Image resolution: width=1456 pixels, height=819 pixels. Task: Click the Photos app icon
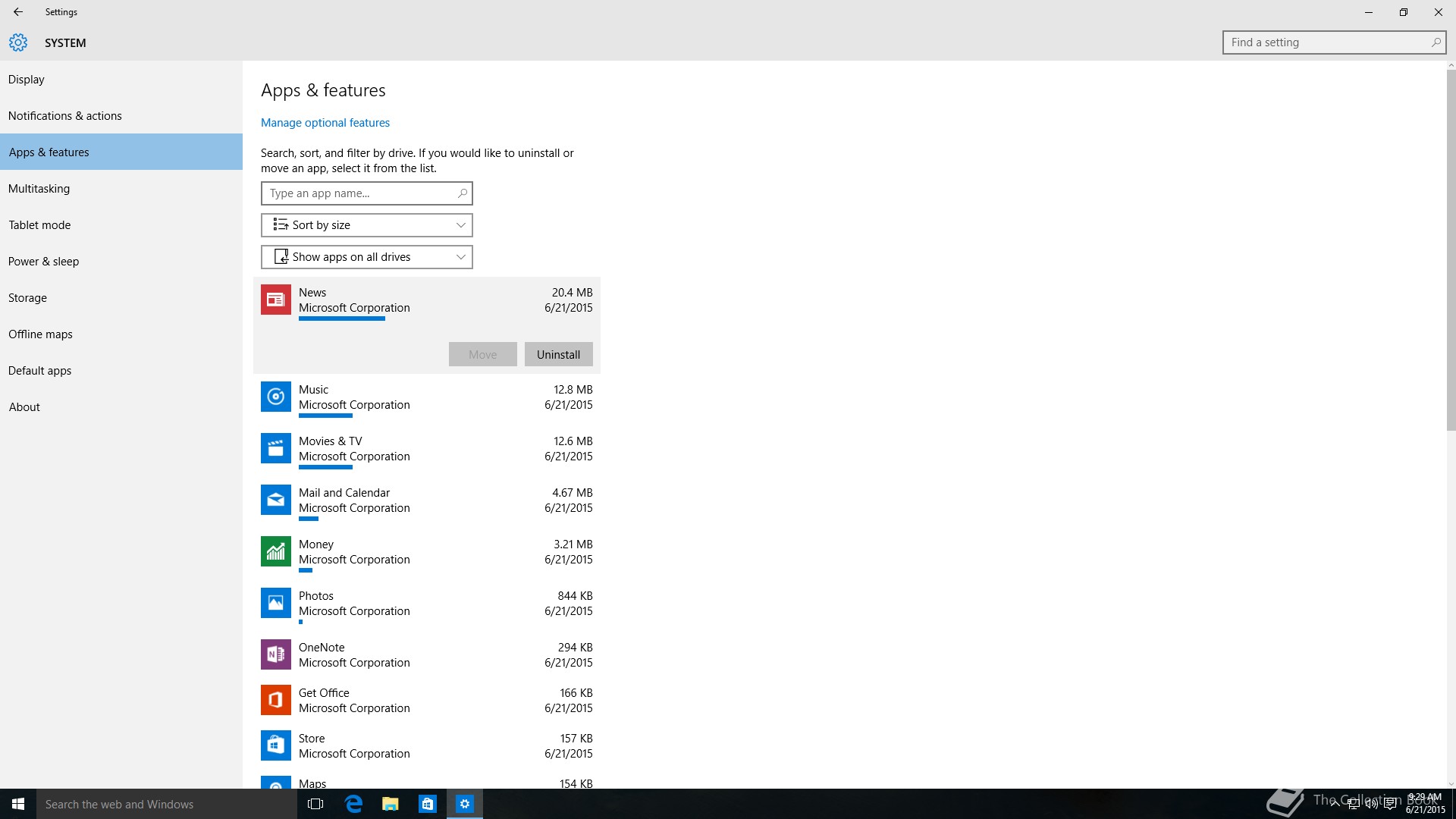tap(276, 603)
